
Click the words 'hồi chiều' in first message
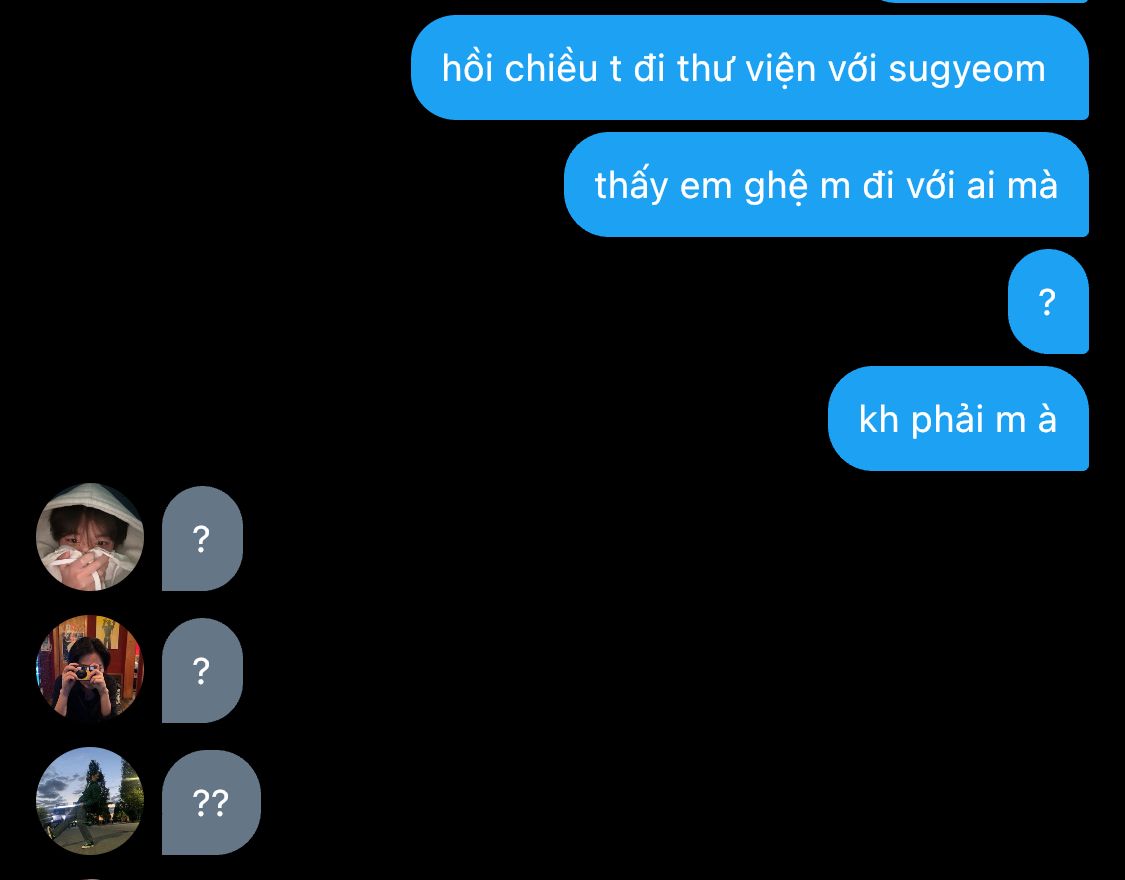click(x=520, y=68)
